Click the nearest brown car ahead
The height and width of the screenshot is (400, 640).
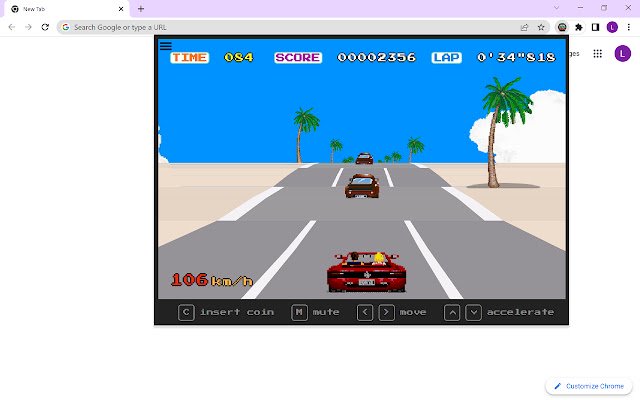pyautogui.click(x=362, y=186)
